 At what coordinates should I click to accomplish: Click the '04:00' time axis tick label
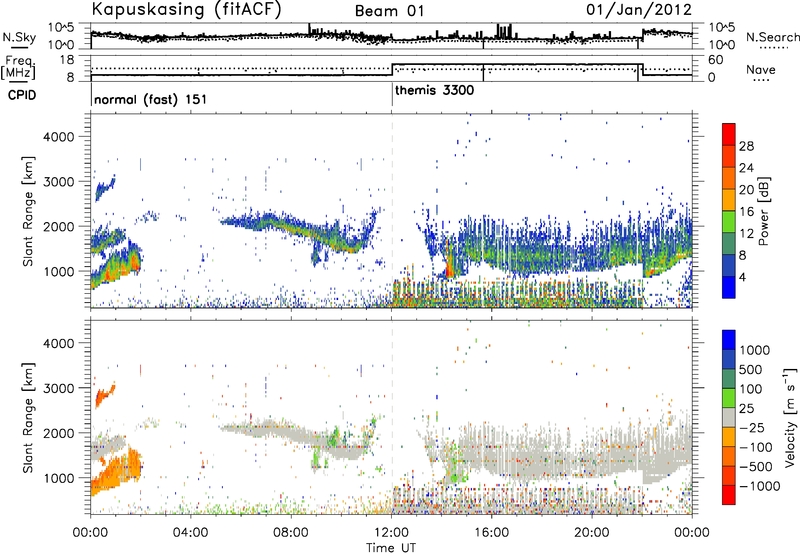click(x=191, y=533)
